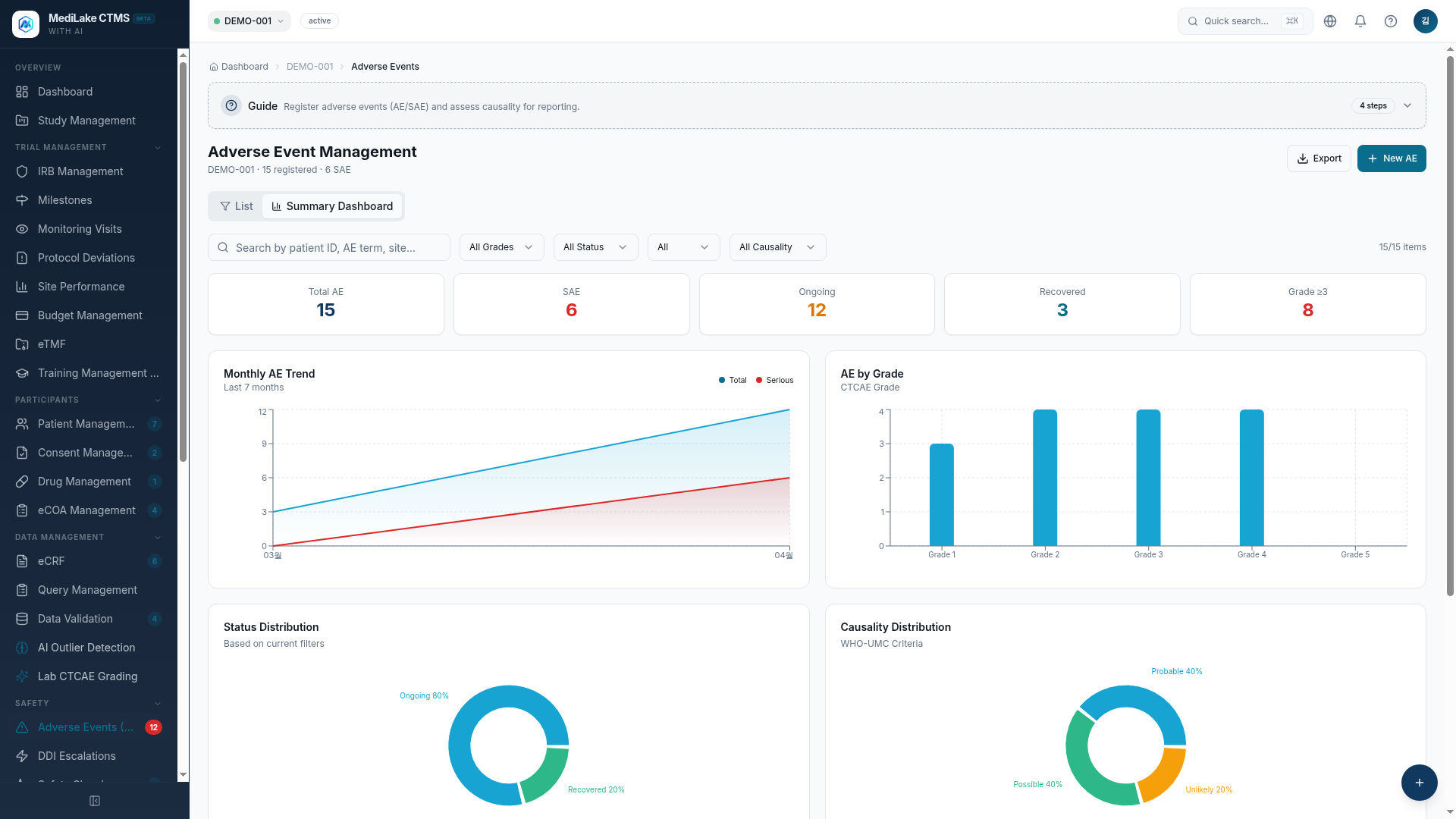The height and width of the screenshot is (819, 1456).
Task: Open the plain All filter dropdown
Action: (683, 247)
